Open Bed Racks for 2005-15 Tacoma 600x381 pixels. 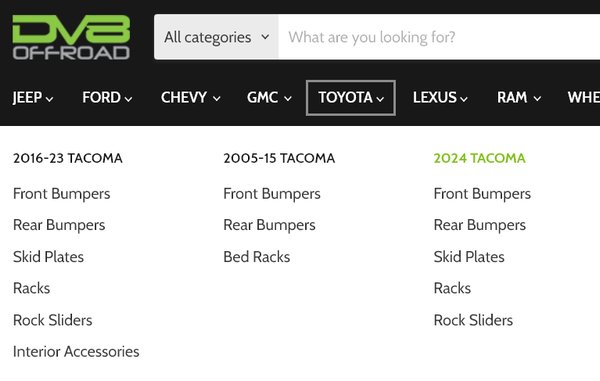click(x=257, y=257)
